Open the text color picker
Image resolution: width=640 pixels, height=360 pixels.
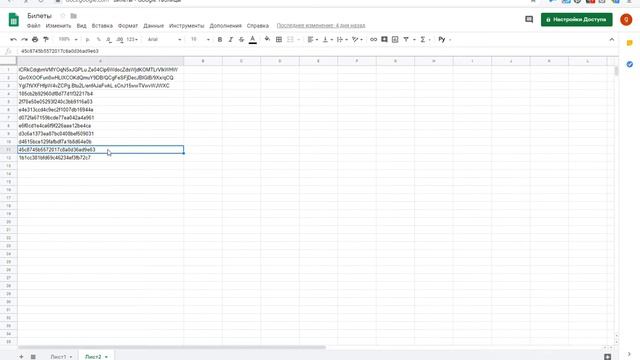(x=253, y=40)
